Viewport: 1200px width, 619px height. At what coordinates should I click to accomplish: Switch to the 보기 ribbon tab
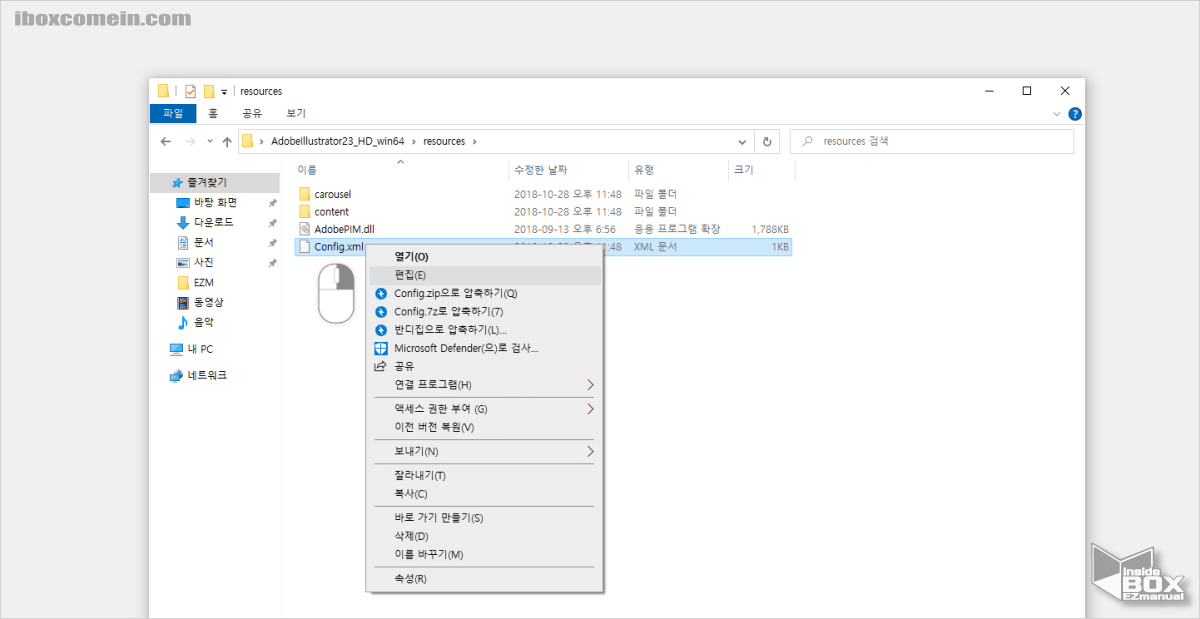coord(294,113)
